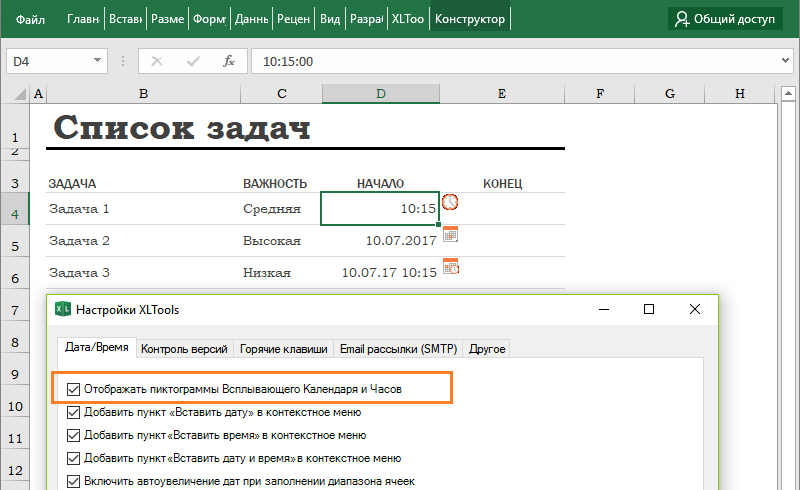Click the insert function fx icon

[229, 61]
